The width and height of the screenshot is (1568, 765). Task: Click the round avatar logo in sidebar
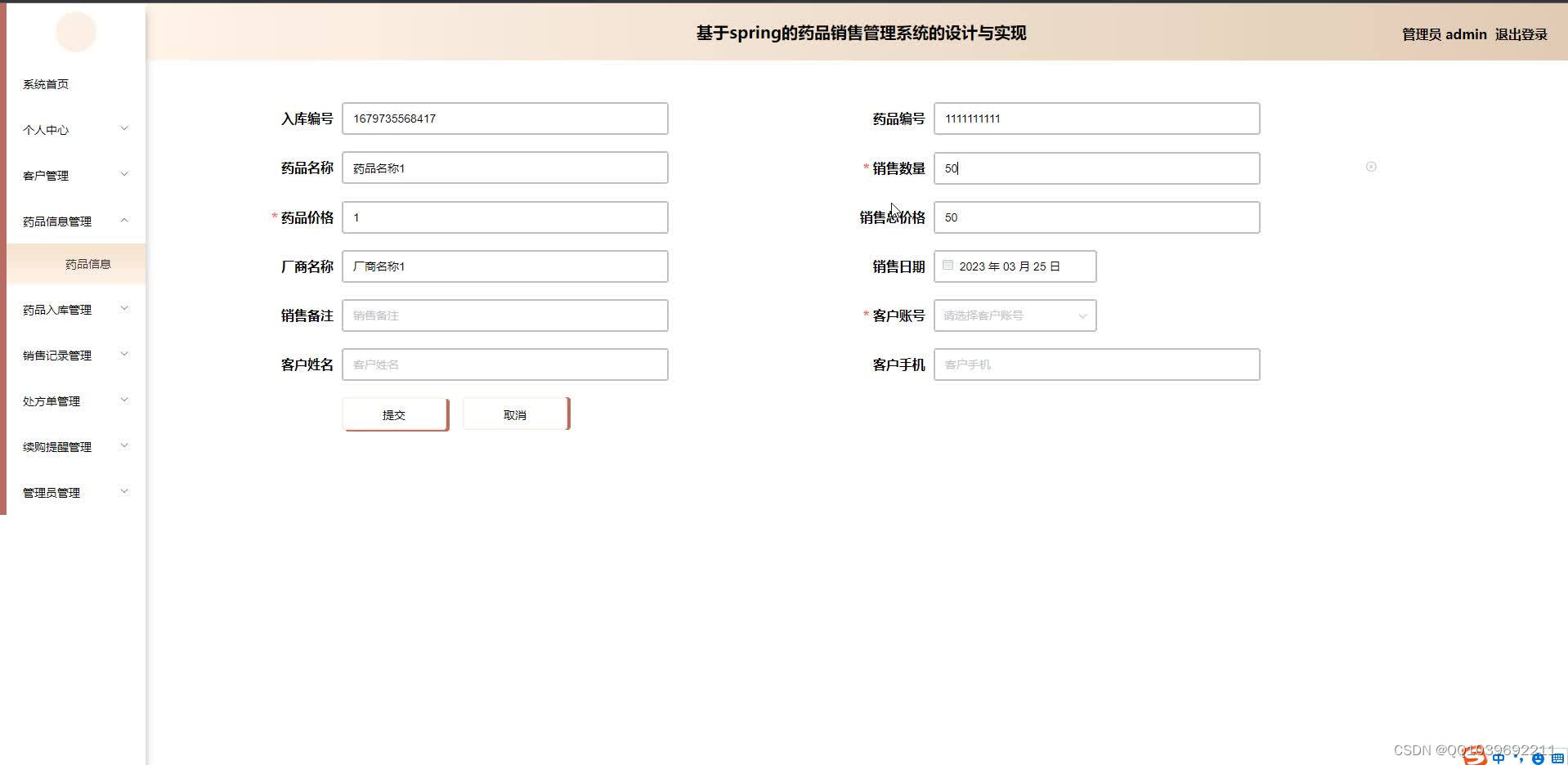point(76,32)
